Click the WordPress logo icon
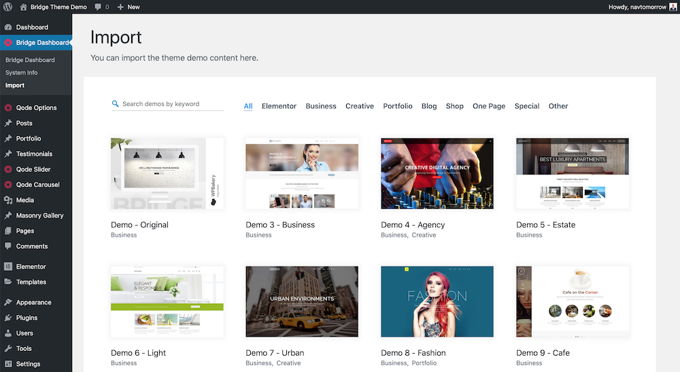The height and width of the screenshot is (372, 680). (x=7, y=7)
